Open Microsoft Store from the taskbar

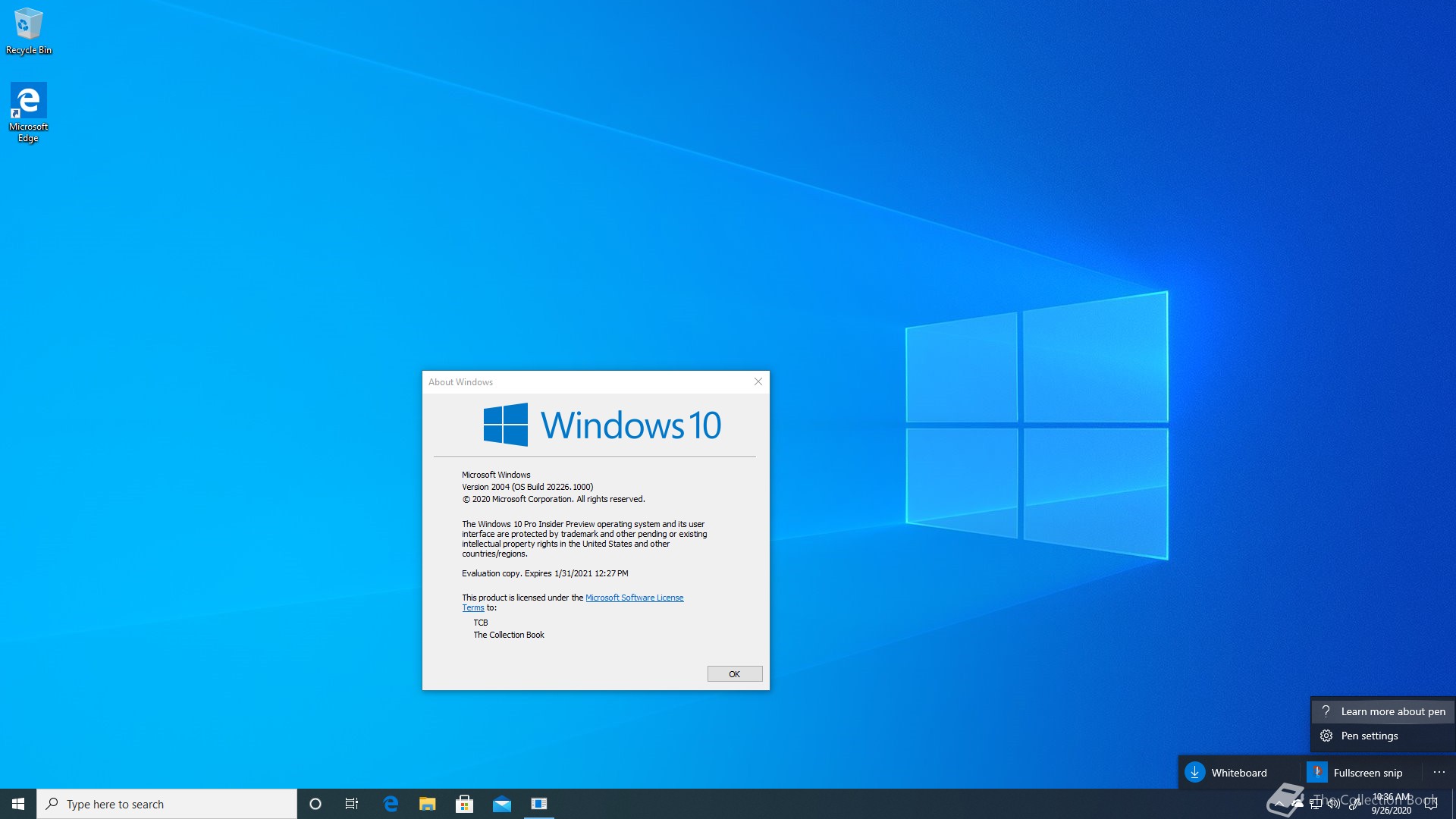coord(464,804)
